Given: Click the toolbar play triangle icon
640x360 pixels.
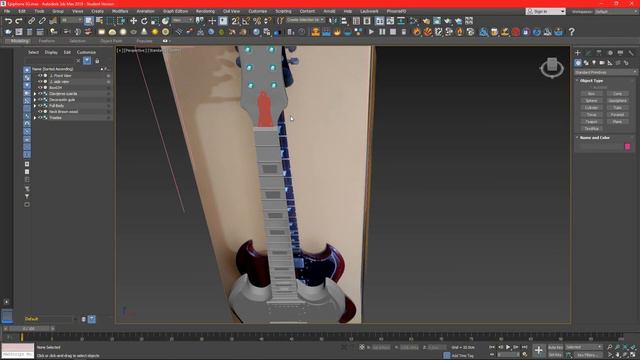Looking at the screenshot, I should (371, 31).
